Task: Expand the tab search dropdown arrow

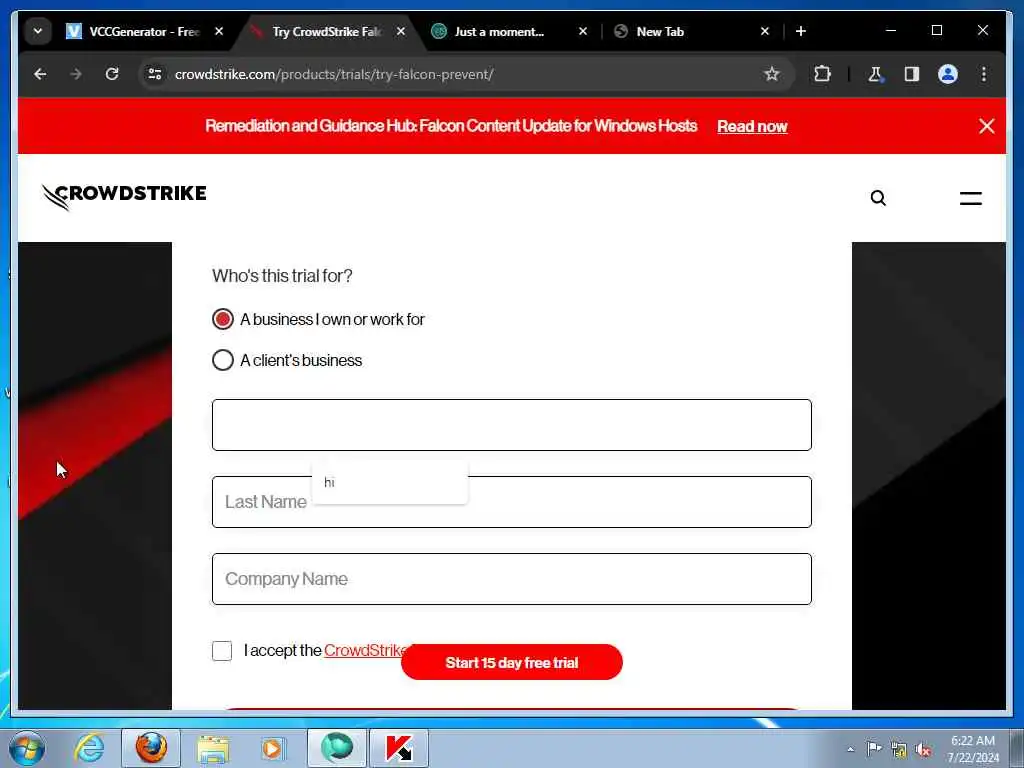Action: (38, 31)
